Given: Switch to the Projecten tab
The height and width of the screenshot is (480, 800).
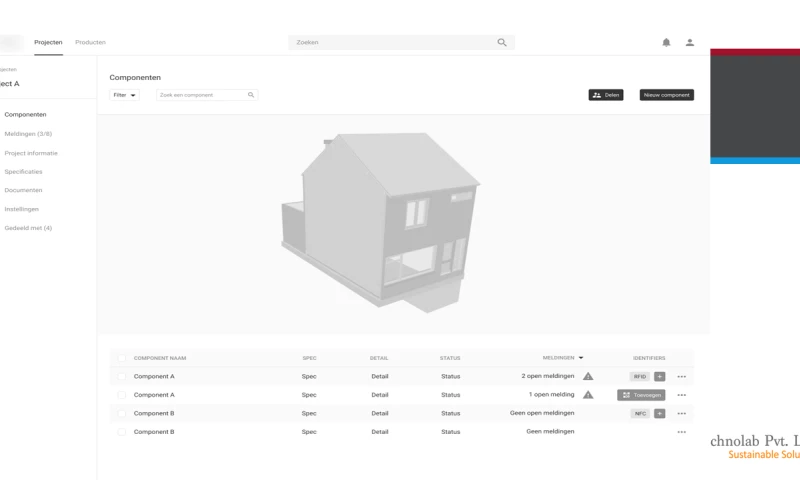Looking at the screenshot, I should pos(48,42).
